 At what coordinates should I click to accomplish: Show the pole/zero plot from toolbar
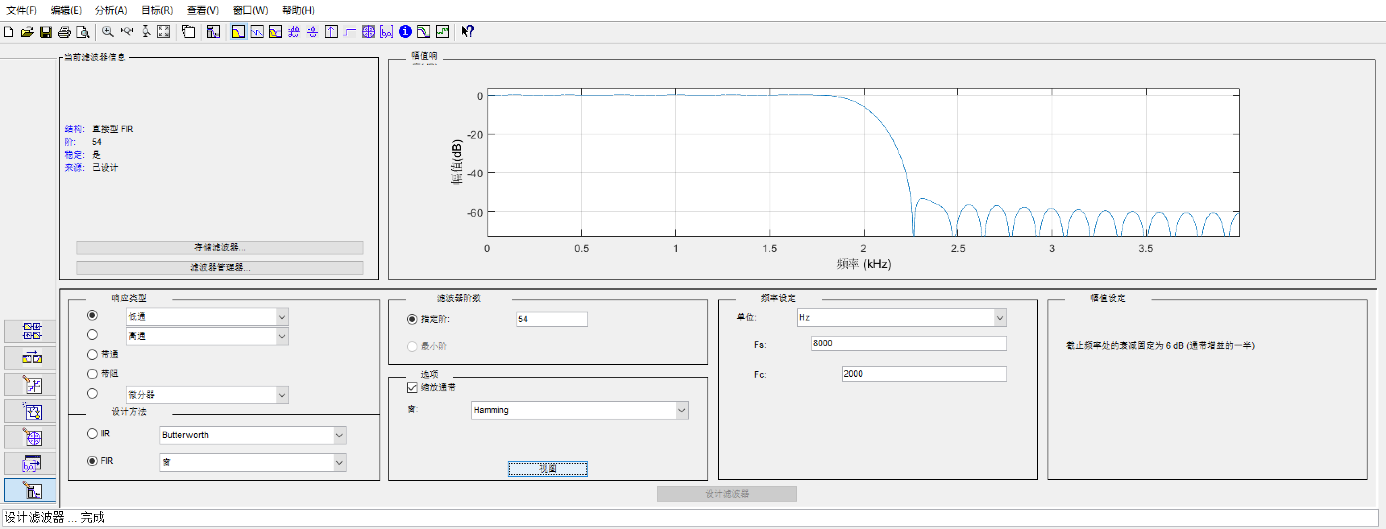[x=368, y=32]
